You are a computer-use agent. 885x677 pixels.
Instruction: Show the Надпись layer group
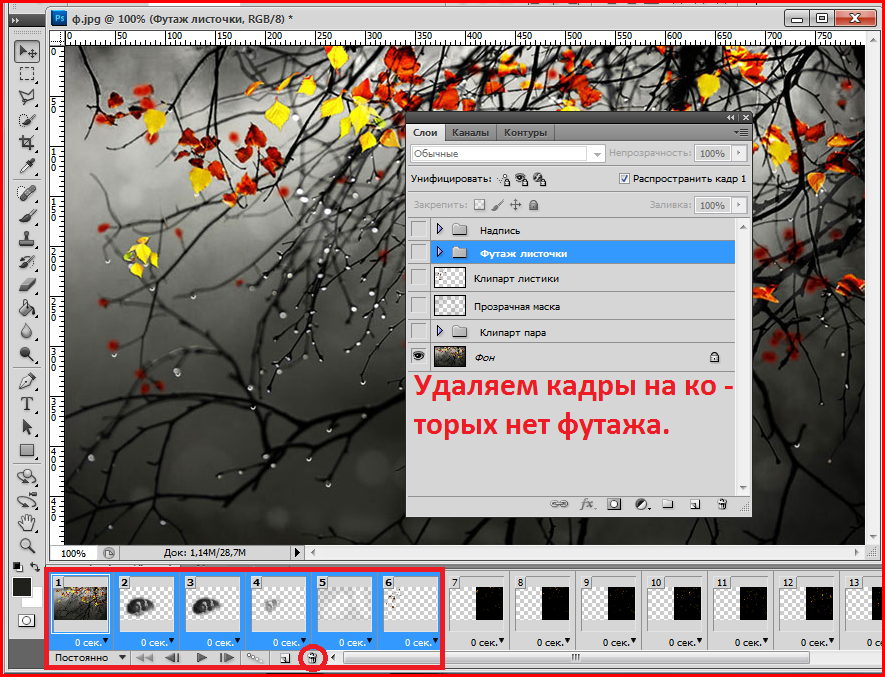tap(419, 230)
